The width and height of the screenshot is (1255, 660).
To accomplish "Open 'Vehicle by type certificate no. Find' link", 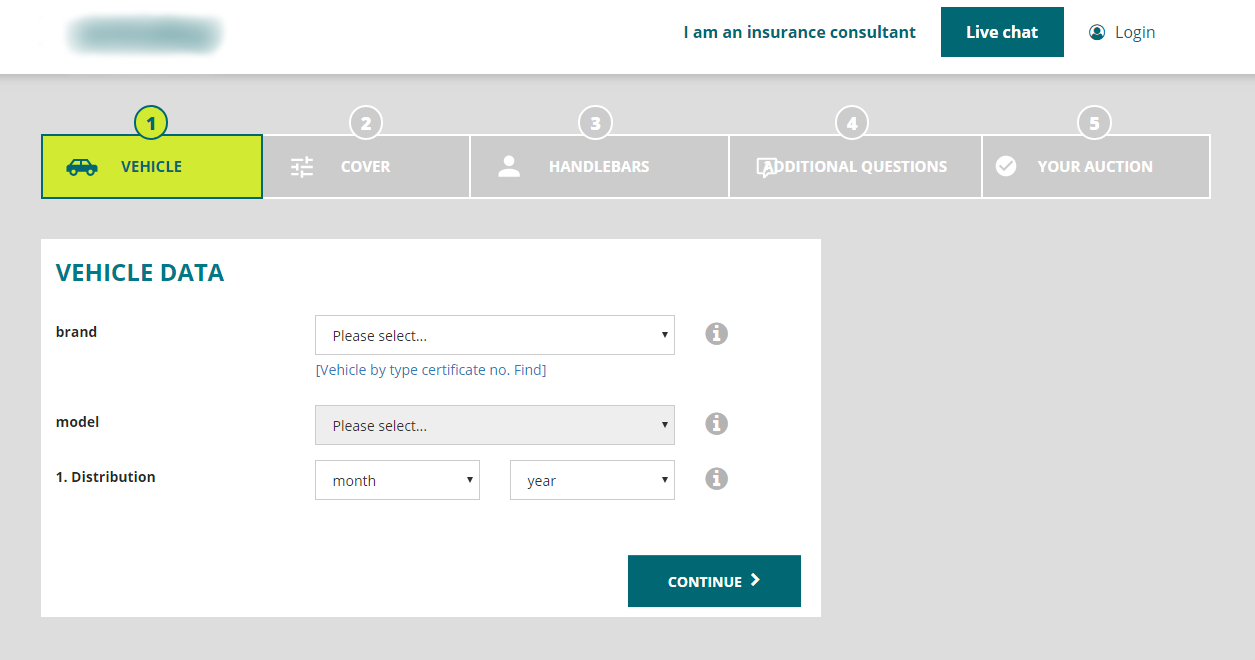I will click(431, 370).
